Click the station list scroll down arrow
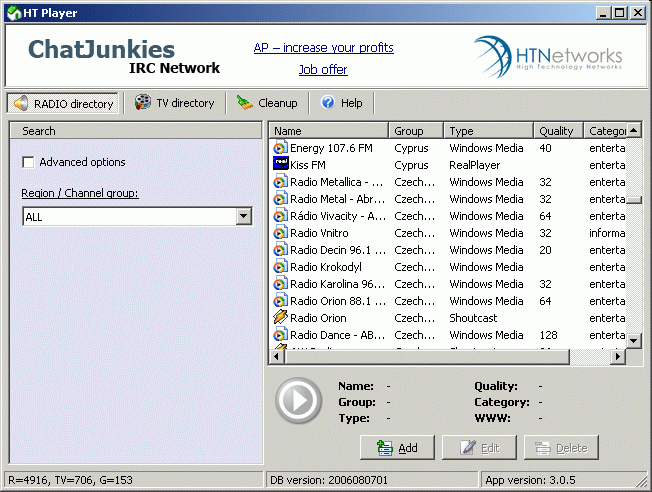The width and height of the screenshot is (652, 492). (634, 341)
